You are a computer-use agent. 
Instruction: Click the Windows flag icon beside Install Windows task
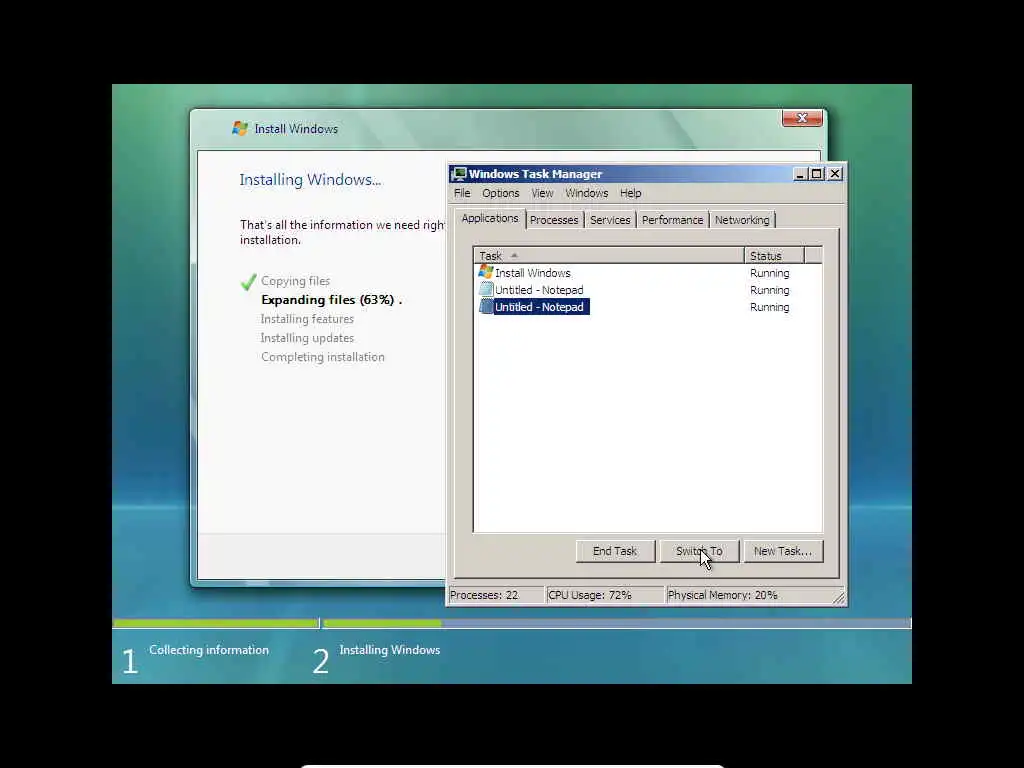pyautogui.click(x=485, y=272)
